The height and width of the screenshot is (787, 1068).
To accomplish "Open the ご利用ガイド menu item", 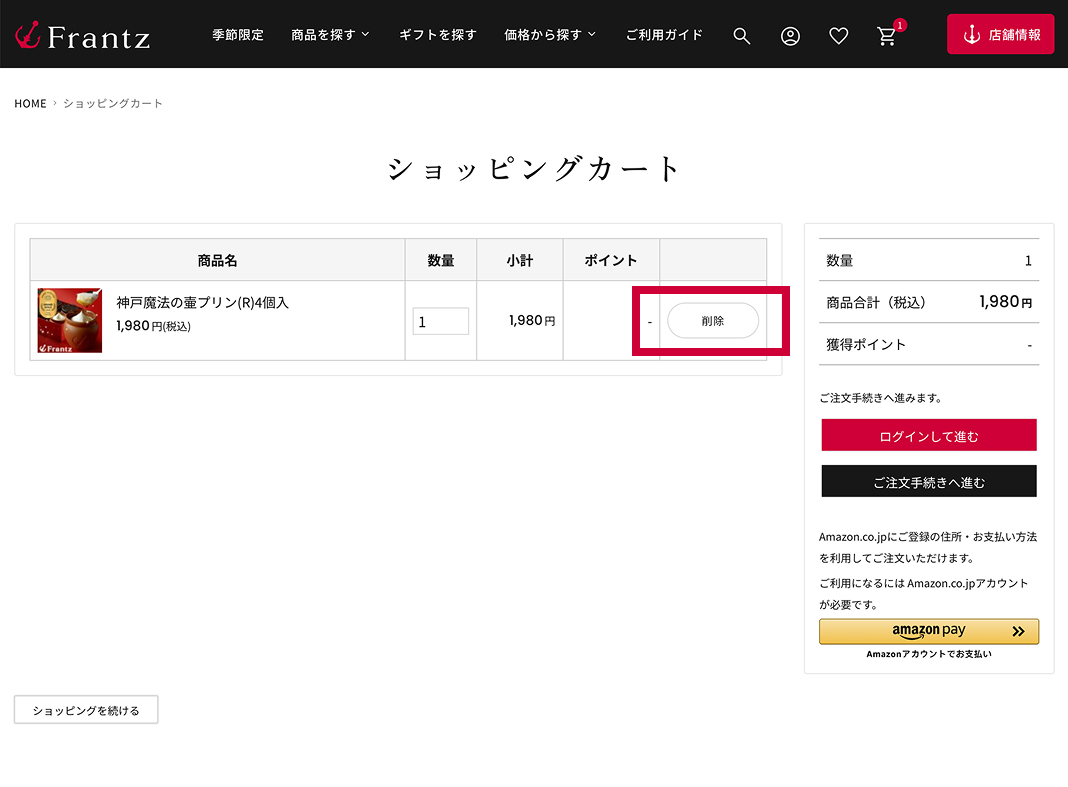I will (x=664, y=35).
